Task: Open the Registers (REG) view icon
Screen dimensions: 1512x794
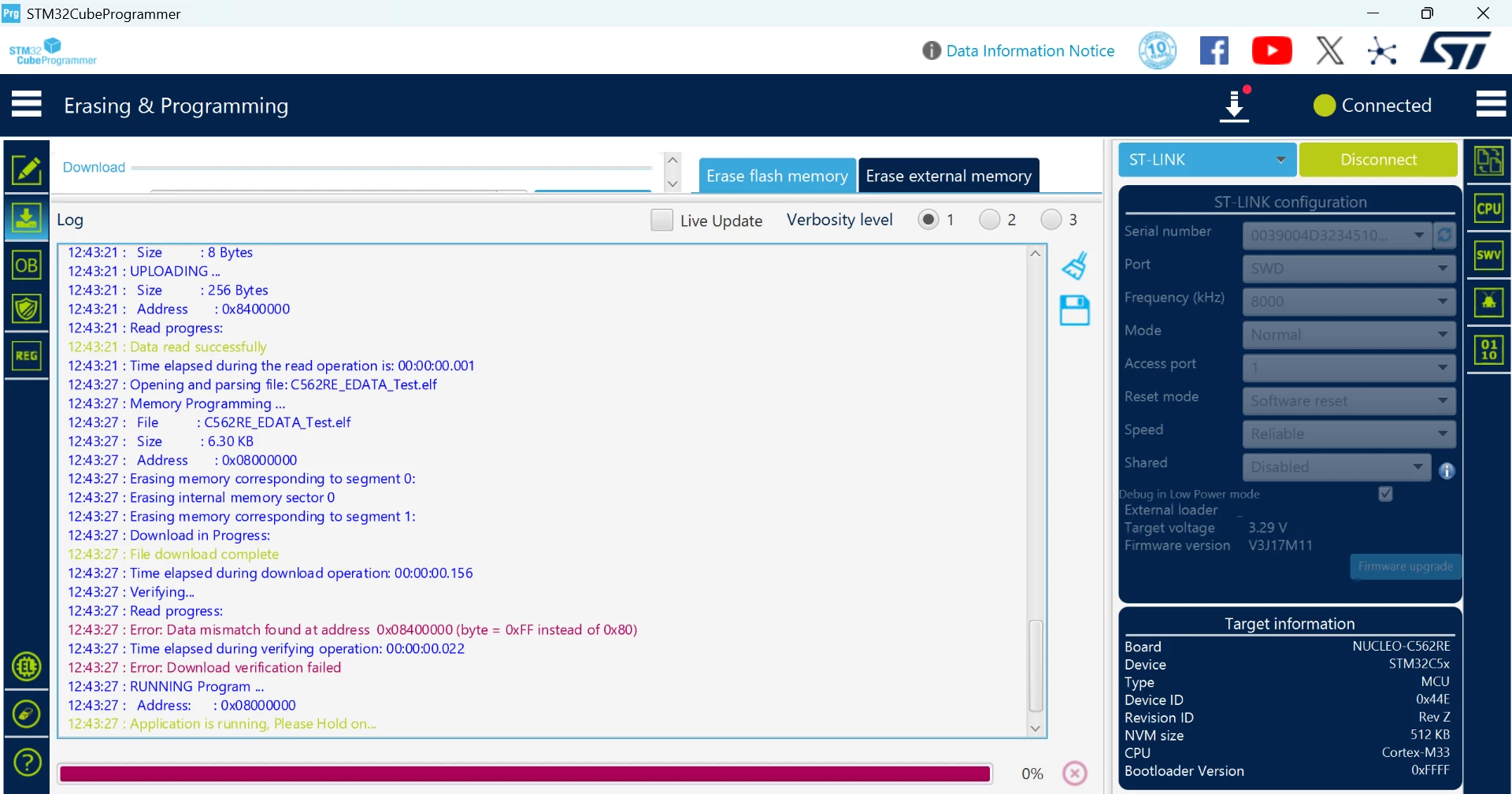Action: pos(27,355)
